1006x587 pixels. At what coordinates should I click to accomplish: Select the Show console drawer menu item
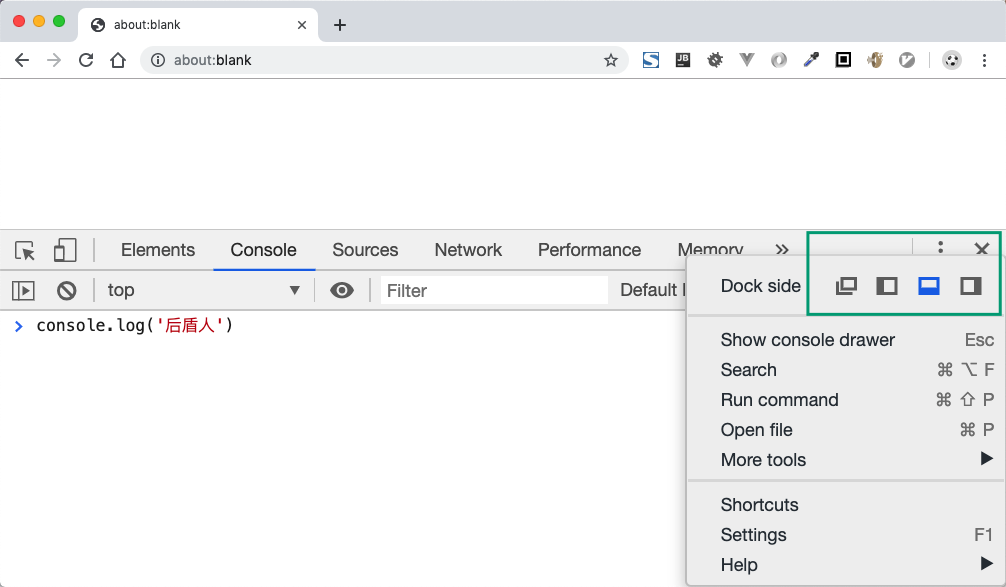pyautogui.click(x=807, y=340)
